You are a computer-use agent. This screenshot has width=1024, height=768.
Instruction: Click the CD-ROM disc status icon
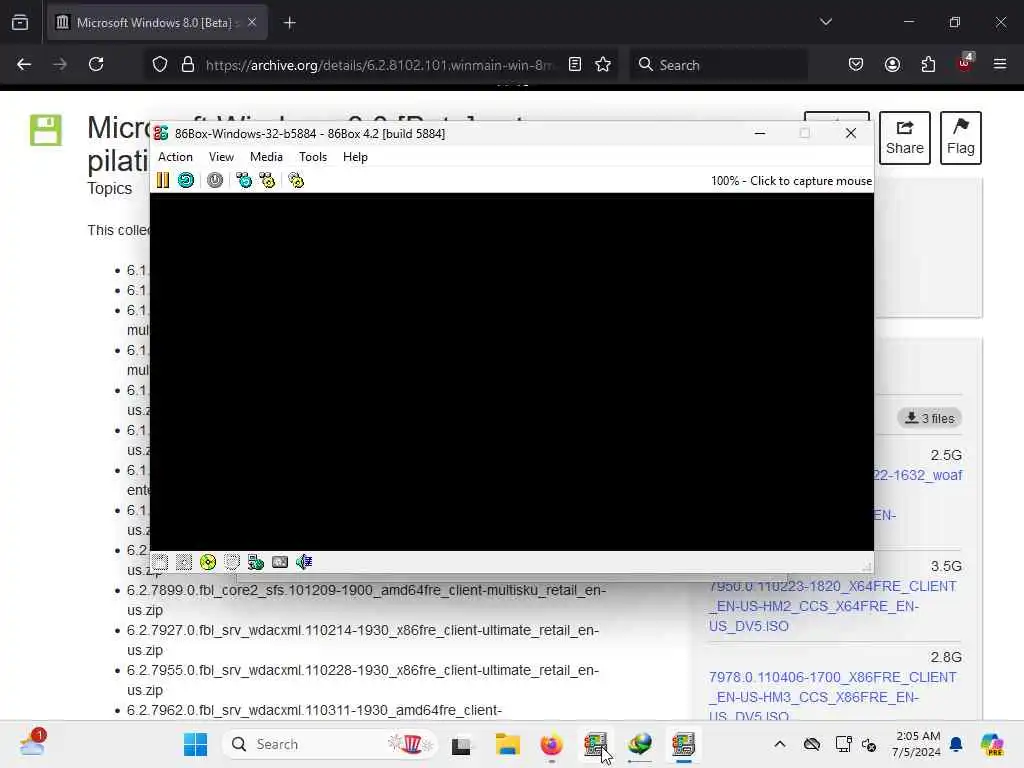[x=208, y=562]
